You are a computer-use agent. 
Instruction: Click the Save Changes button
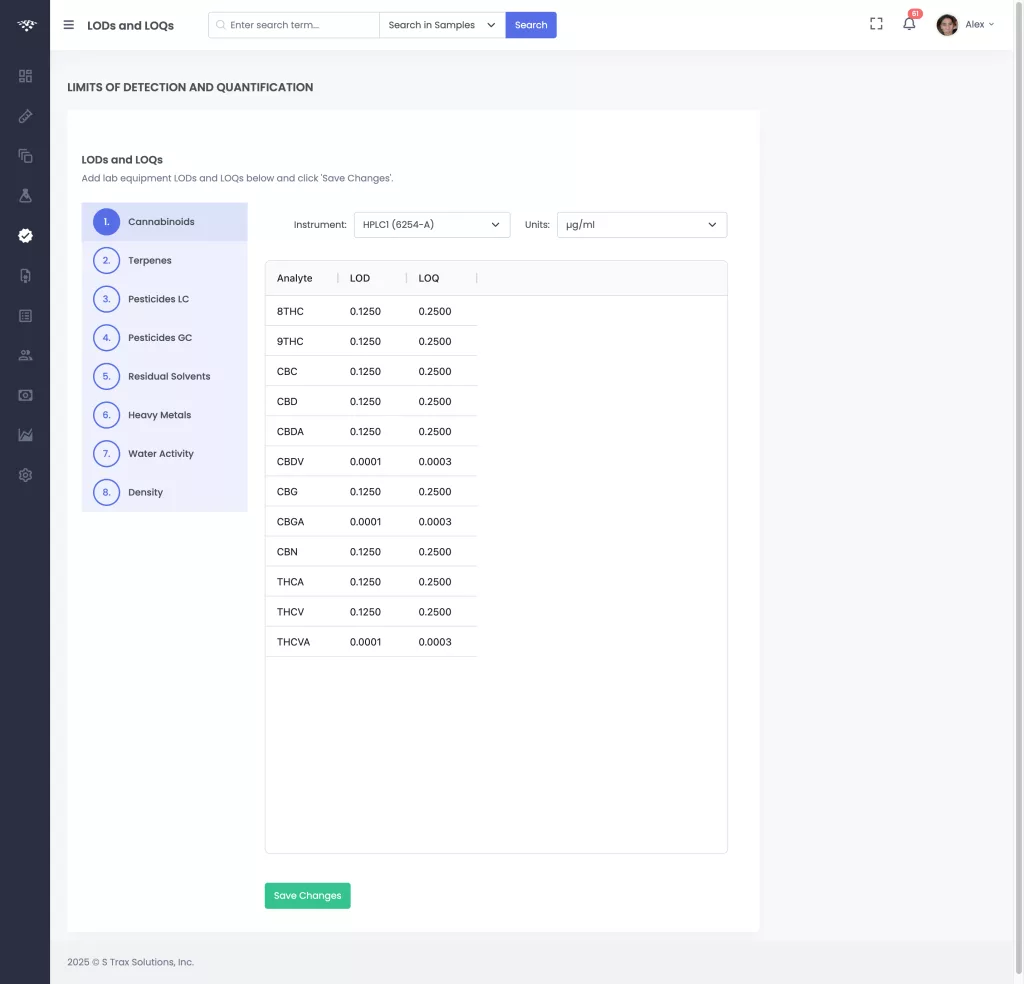click(x=308, y=895)
